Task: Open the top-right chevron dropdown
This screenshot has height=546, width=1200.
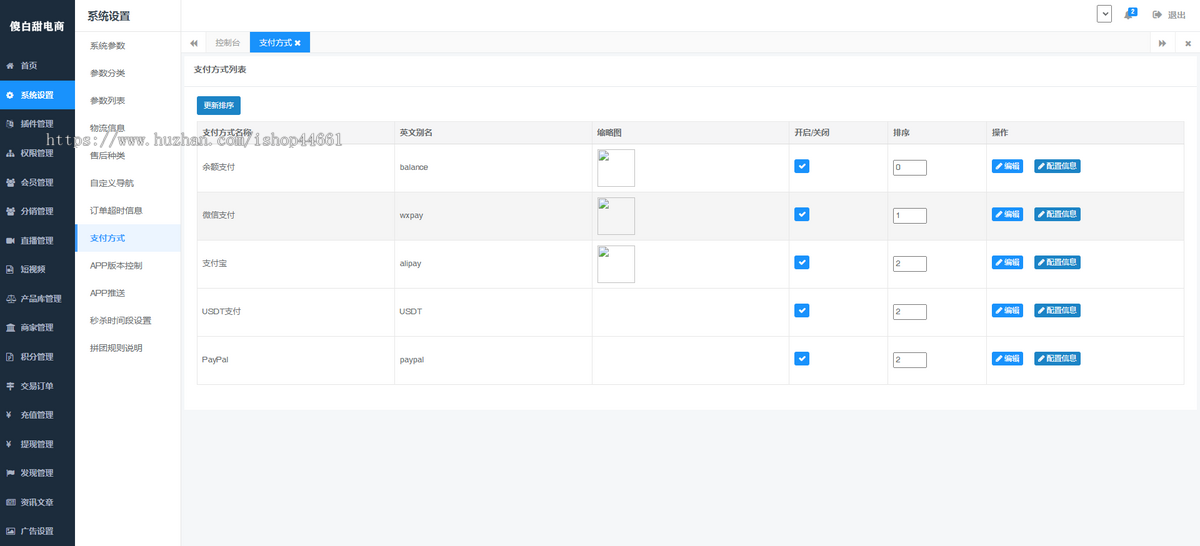Action: (x=1104, y=14)
